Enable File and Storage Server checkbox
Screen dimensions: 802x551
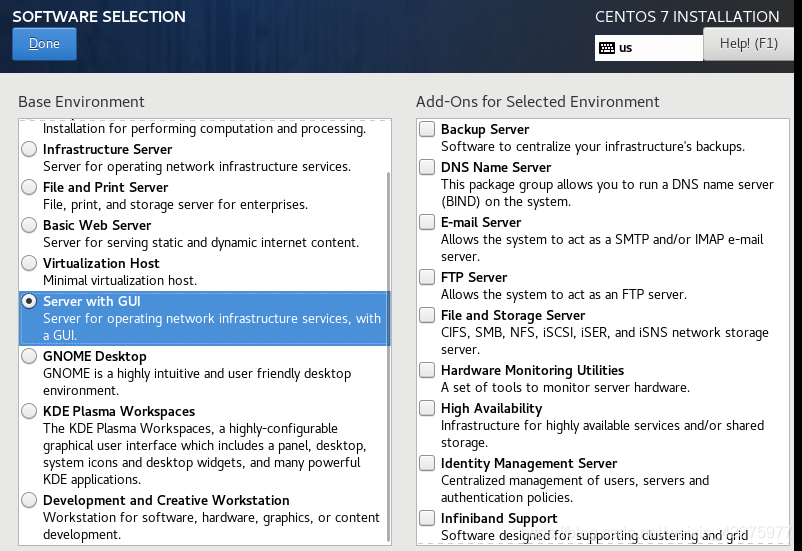tap(427, 315)
